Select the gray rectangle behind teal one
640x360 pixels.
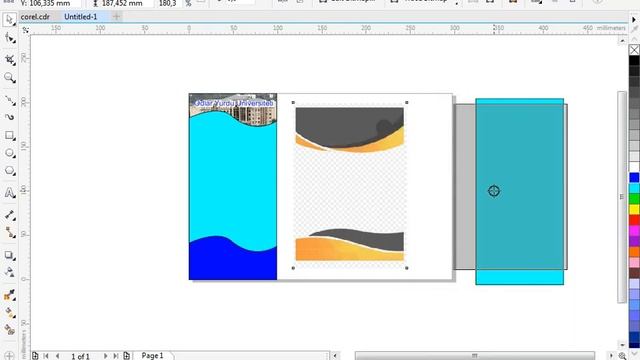pos(464,187)
